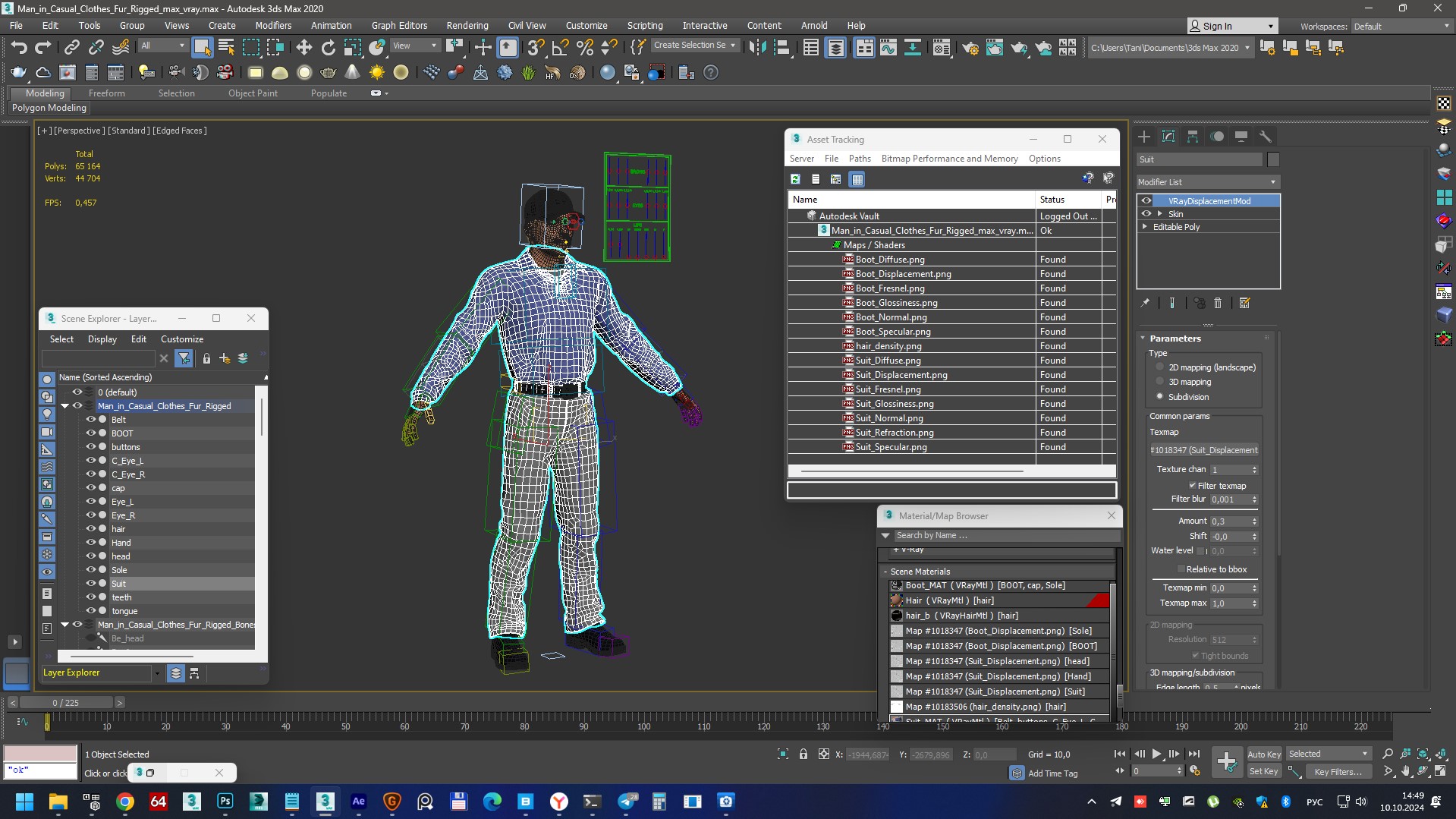
Task: Toggle Filter texmap checkbox
Action: [1192, 486]
